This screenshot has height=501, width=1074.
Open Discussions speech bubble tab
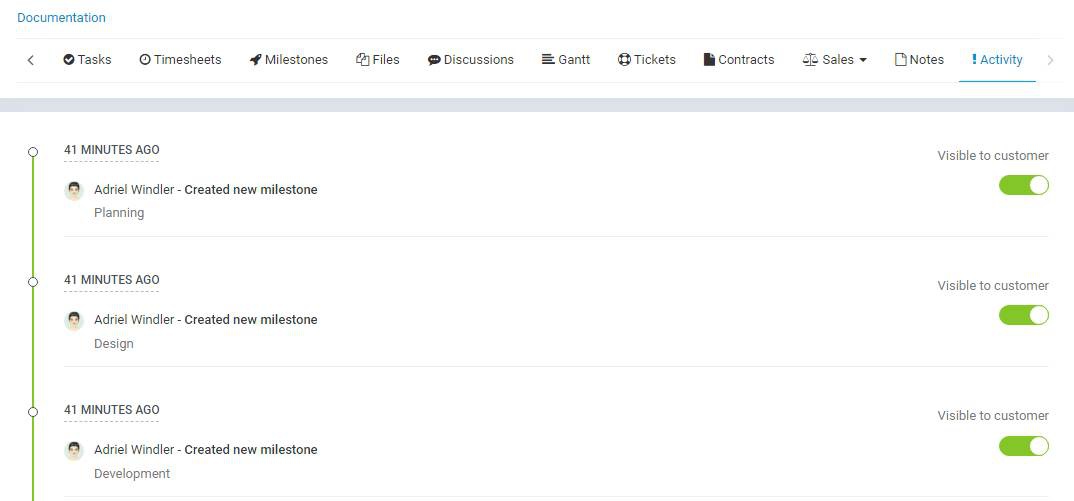pos(470,60)
